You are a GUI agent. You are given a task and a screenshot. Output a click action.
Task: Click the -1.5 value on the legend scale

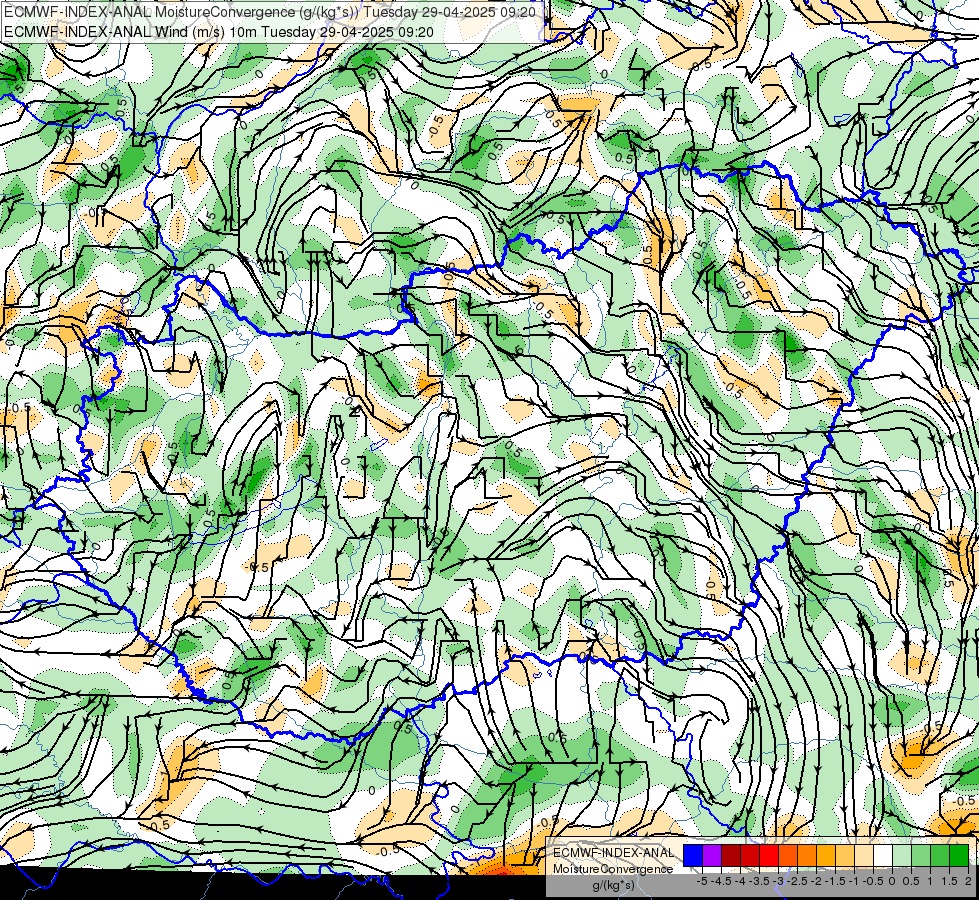(x=835, y=881)
